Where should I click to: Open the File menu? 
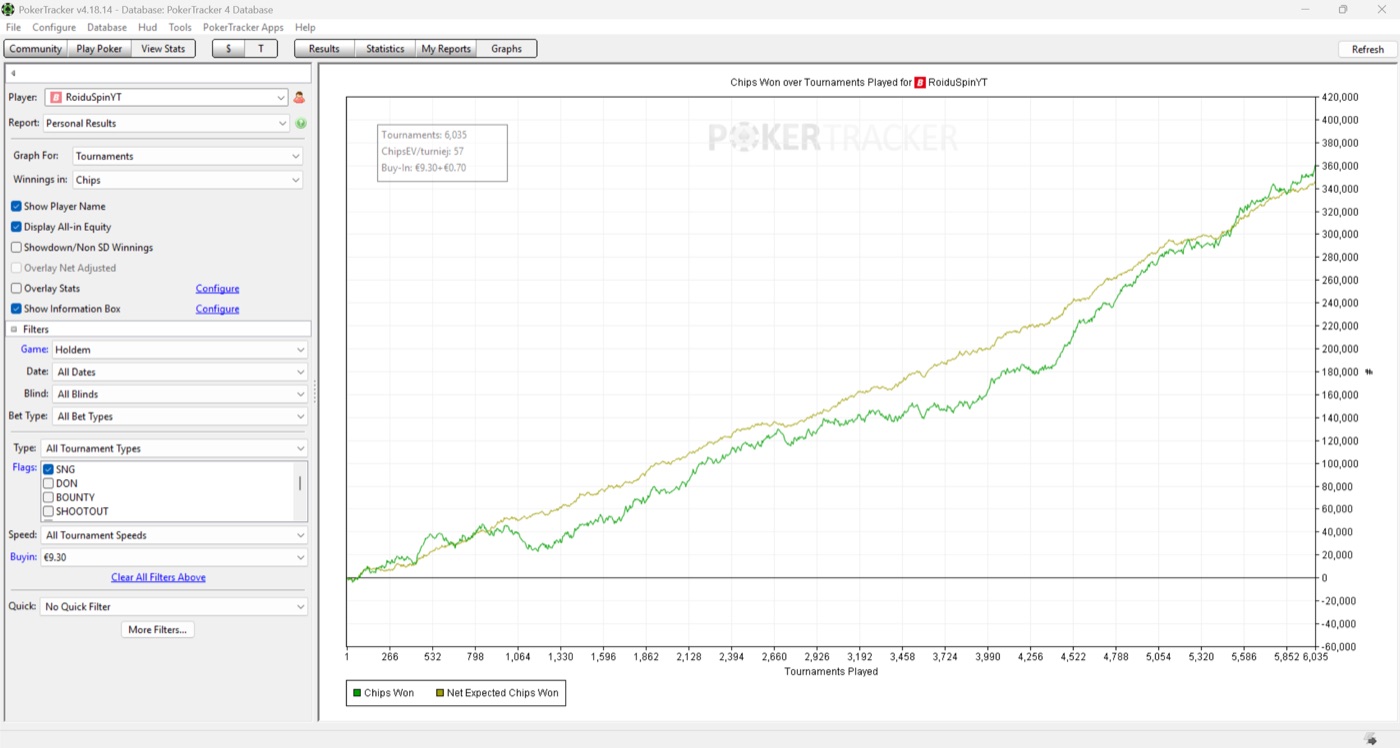pos(13,27)
